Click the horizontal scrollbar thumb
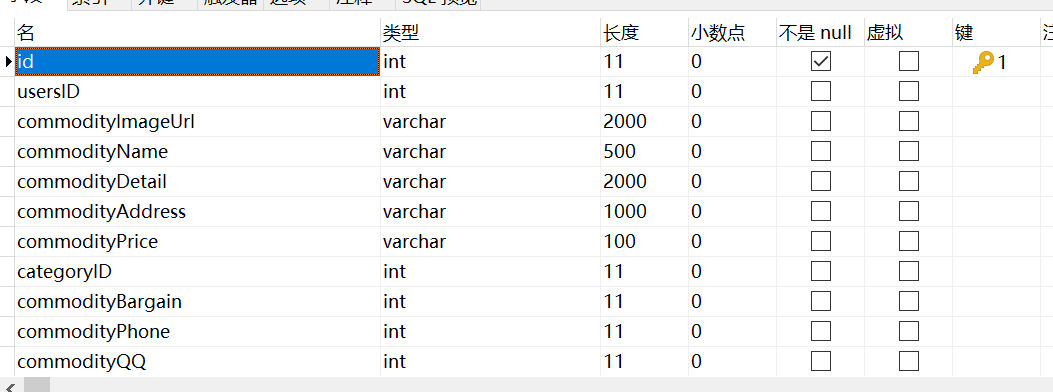This screenshot has height=392, width=1053. point(38,385)
